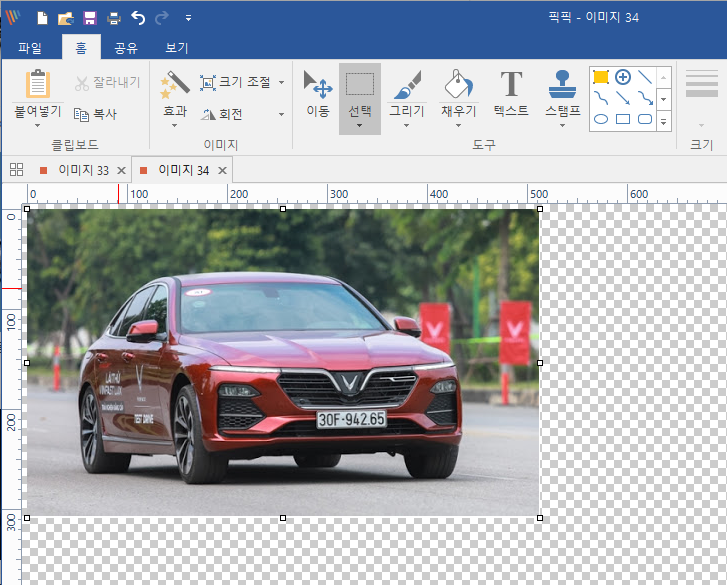
Task: Pick the circled plus shape
Action: point(623,77)
